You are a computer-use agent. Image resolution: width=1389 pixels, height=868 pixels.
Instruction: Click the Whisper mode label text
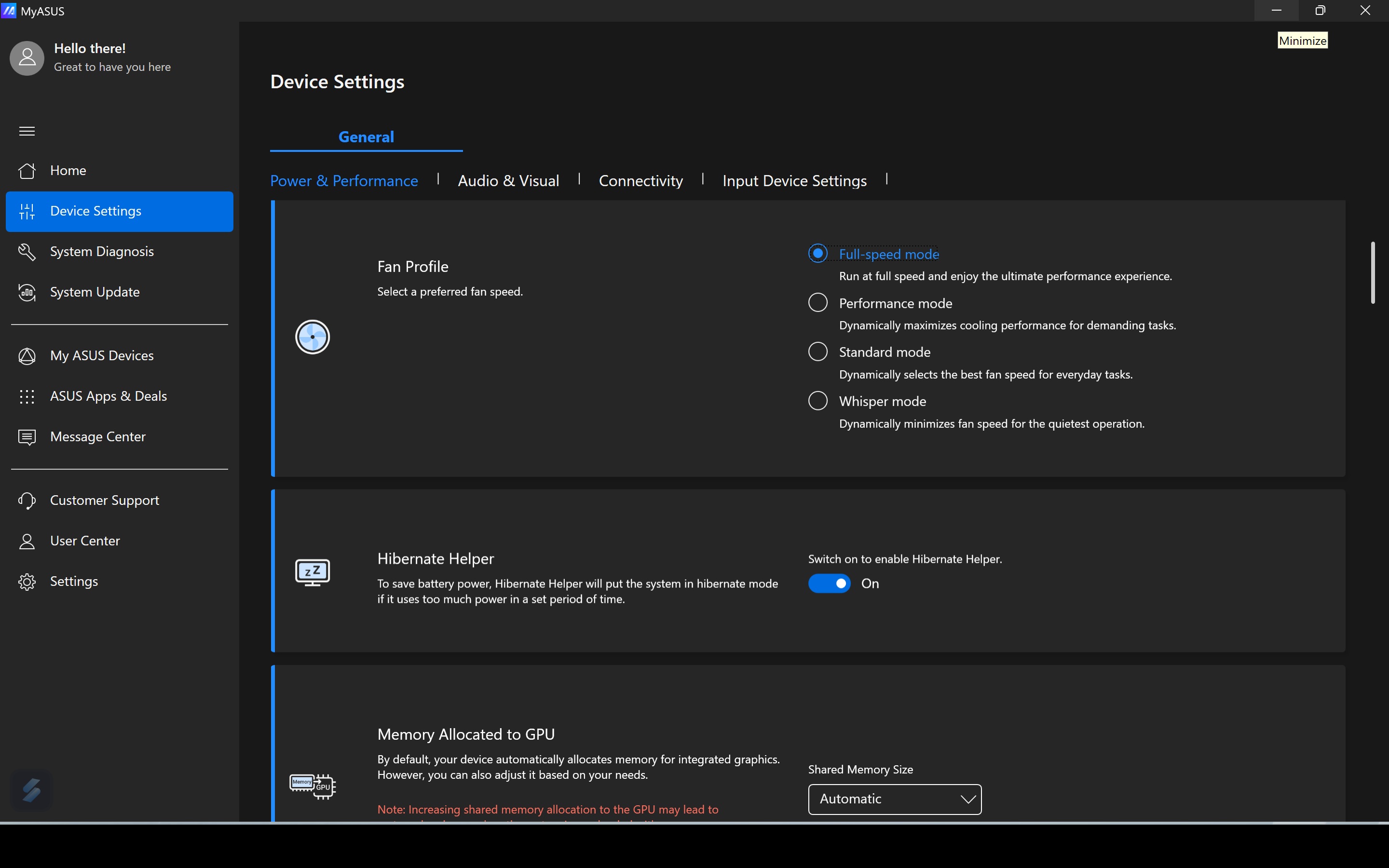tap(882, 401)
